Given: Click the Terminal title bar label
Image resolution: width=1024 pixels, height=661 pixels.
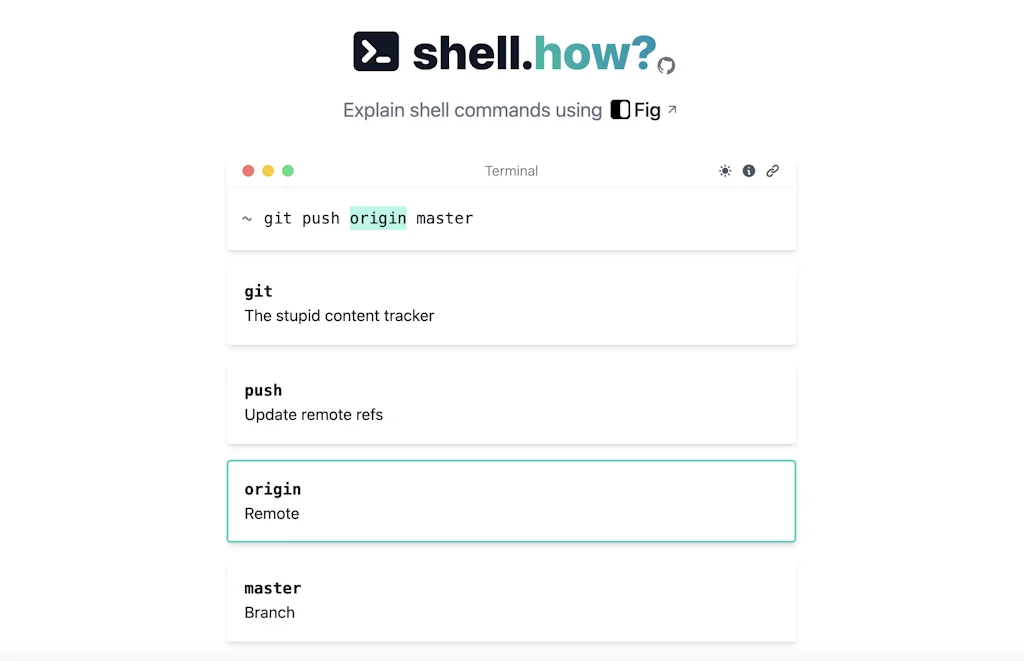Looking at the screenshot, I should [511, 171].
